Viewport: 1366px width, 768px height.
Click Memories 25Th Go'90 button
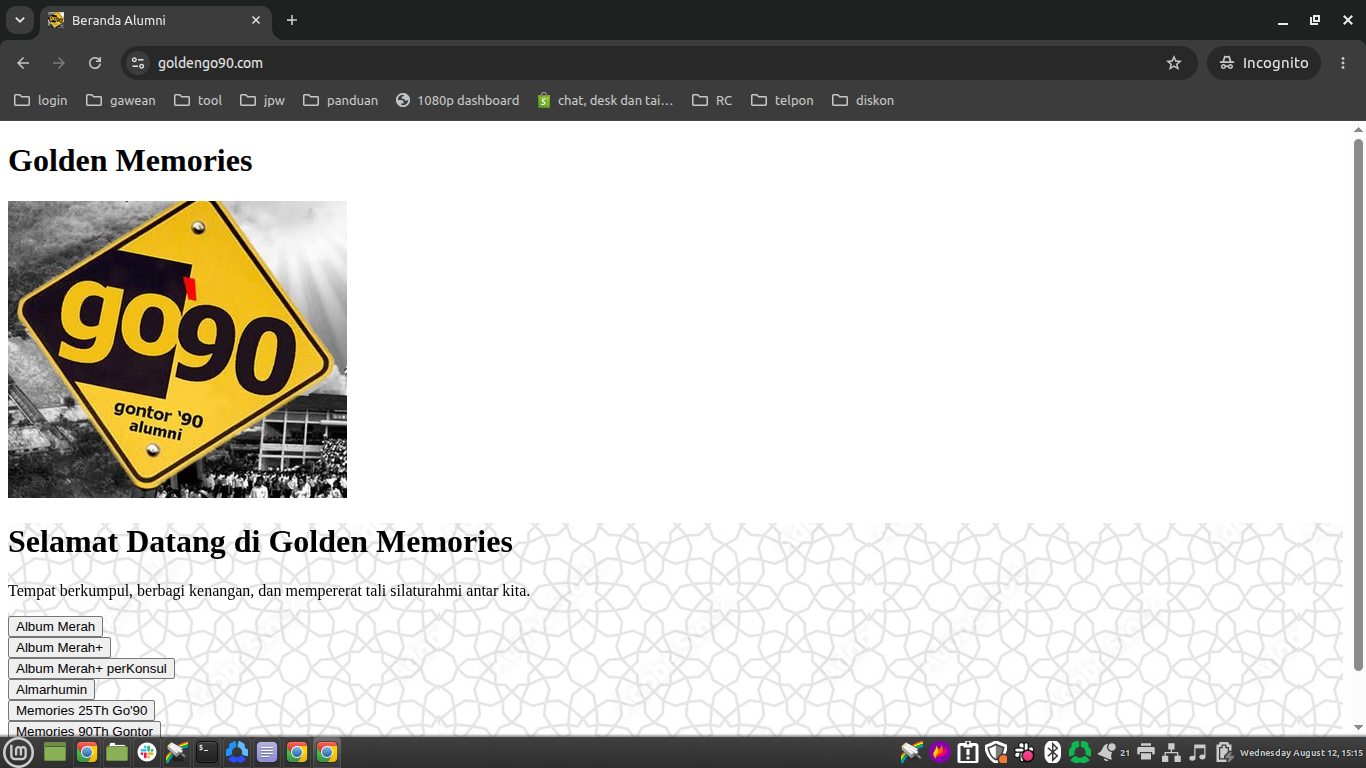[x=81, y=710]
